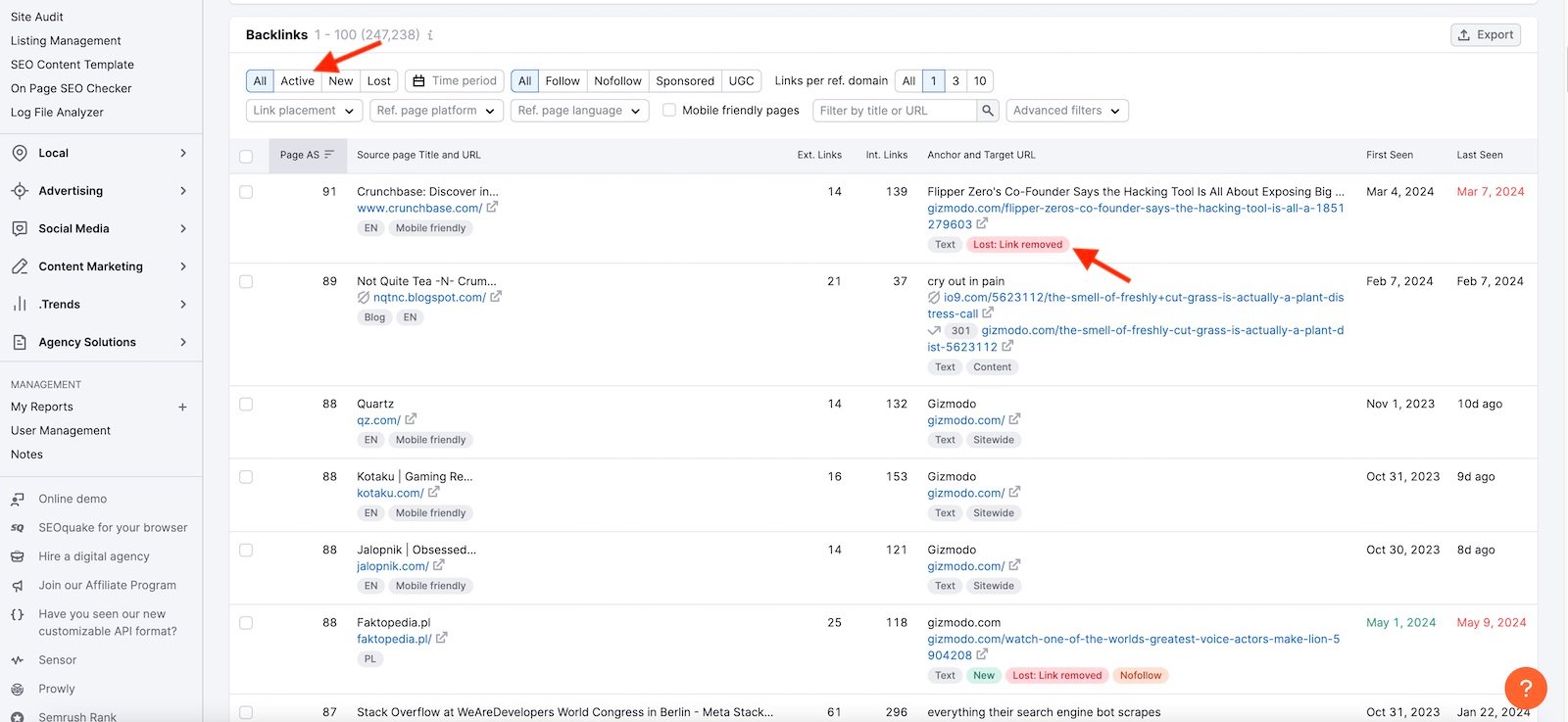The height and width of the screenshot is (722, 1568).
Task: Expand the Local menu chevron
Action: point(183,153)
